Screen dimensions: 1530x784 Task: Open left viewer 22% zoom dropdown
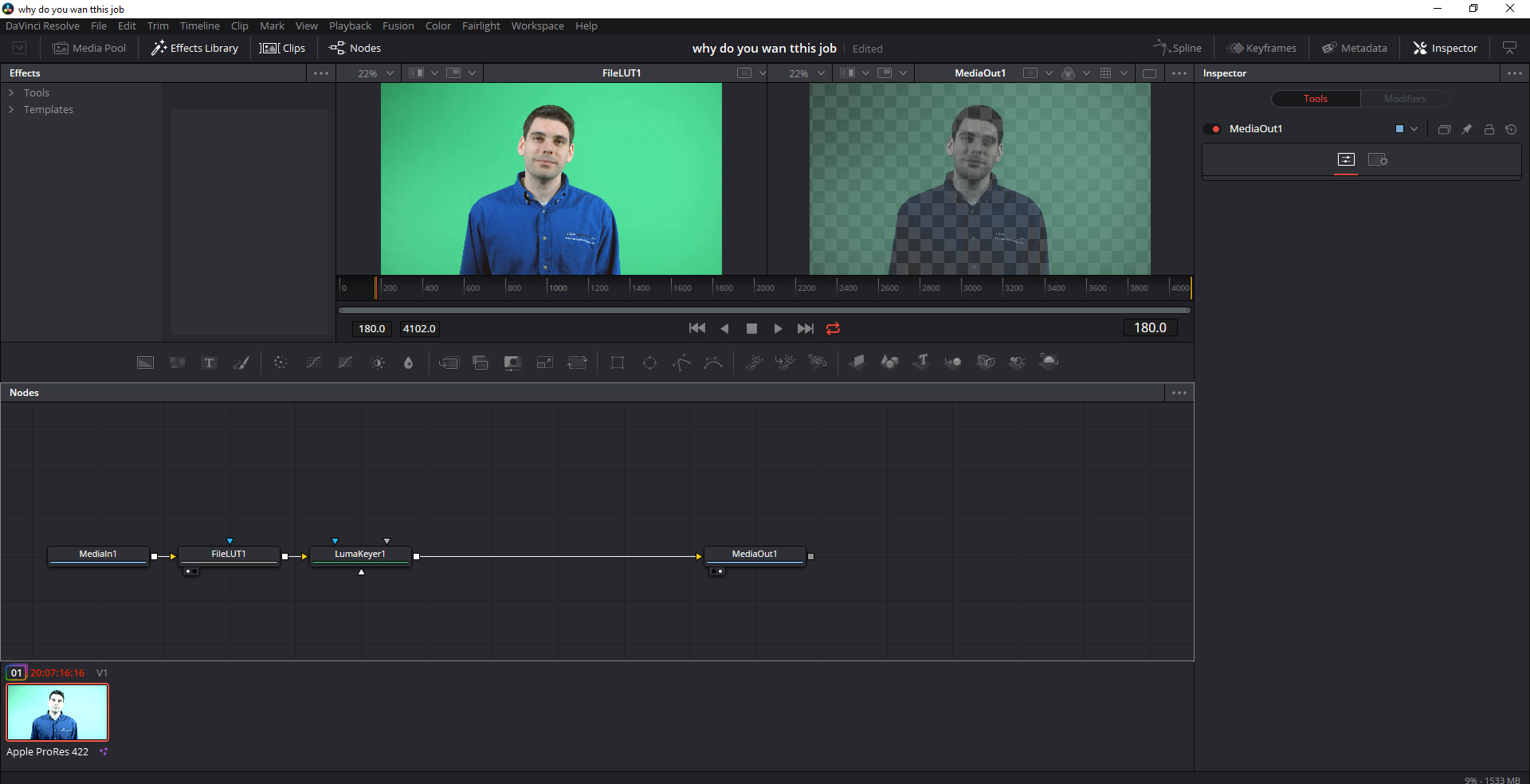point(375,73)
